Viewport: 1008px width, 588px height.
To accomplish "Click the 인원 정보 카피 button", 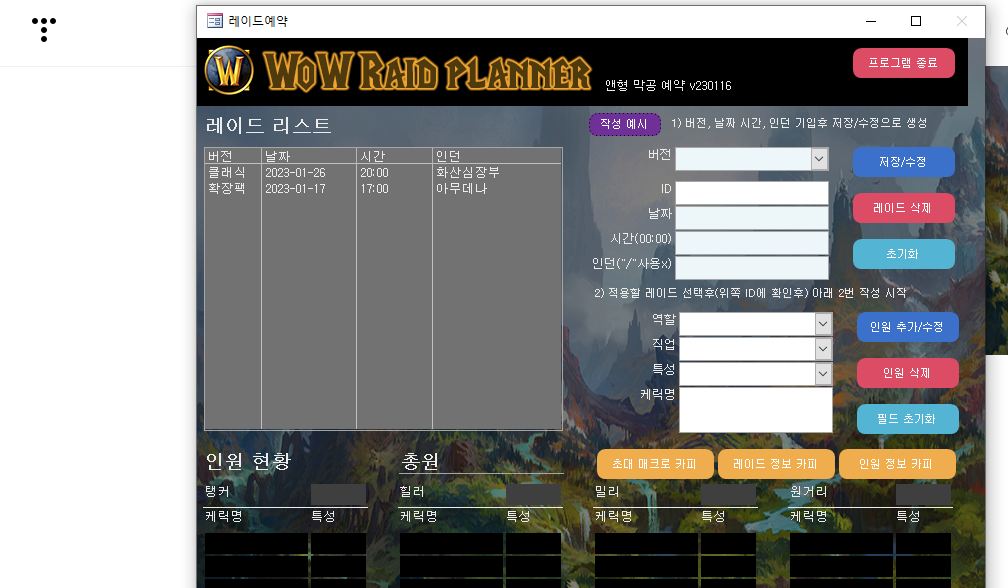I will pyautogui.click(x=897, y=464).
